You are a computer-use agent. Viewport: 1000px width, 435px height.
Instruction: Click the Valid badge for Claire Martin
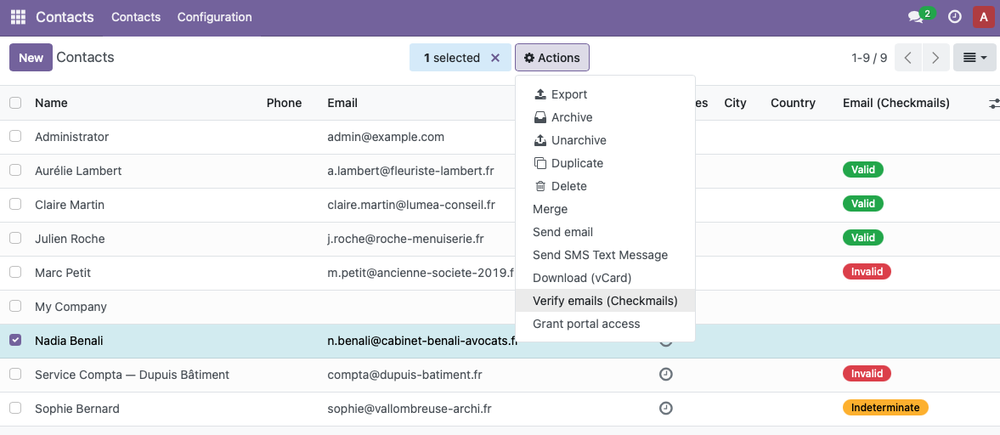(863, 203)
